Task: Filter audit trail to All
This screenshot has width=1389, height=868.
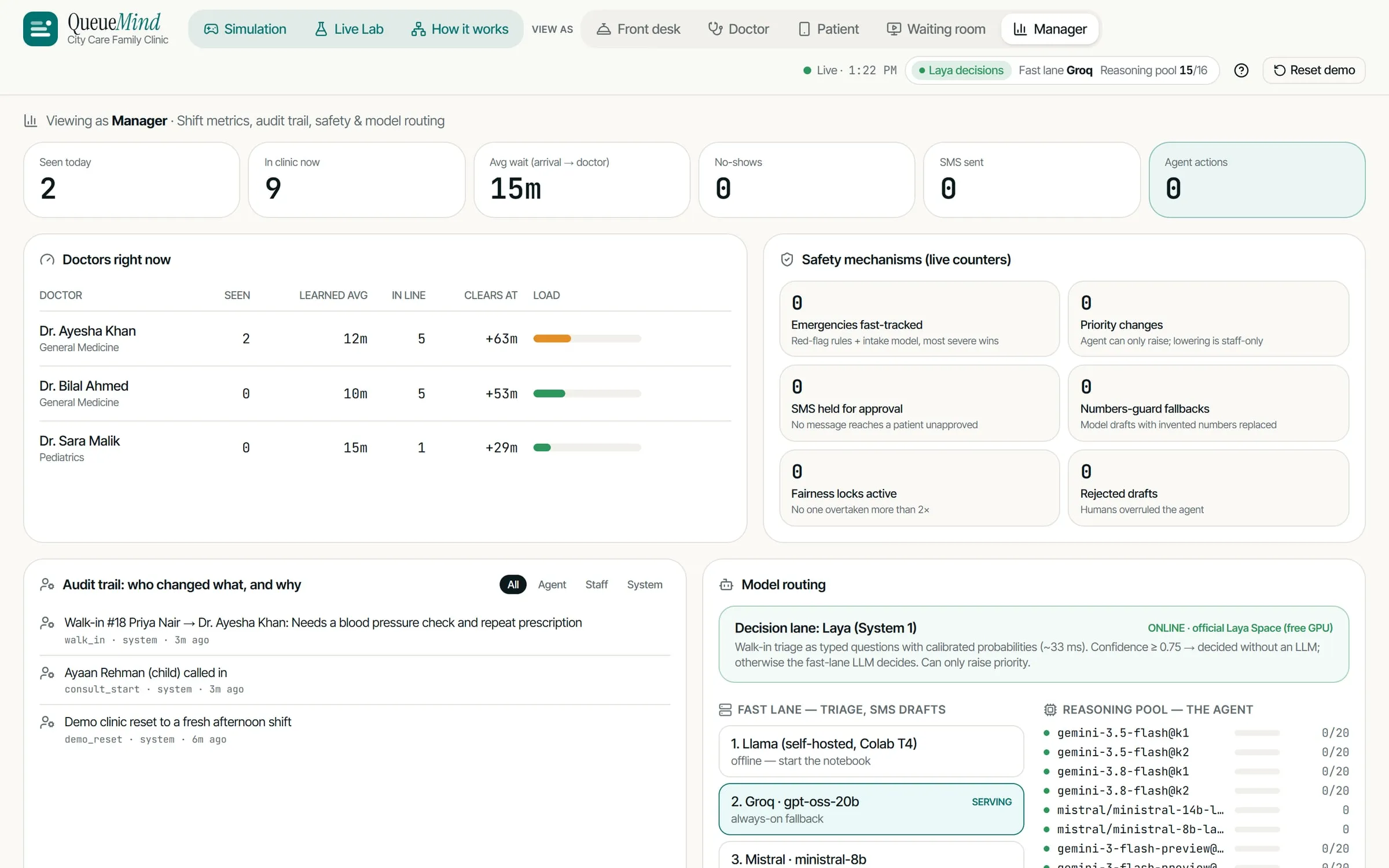Action: (x=513, y=584)
